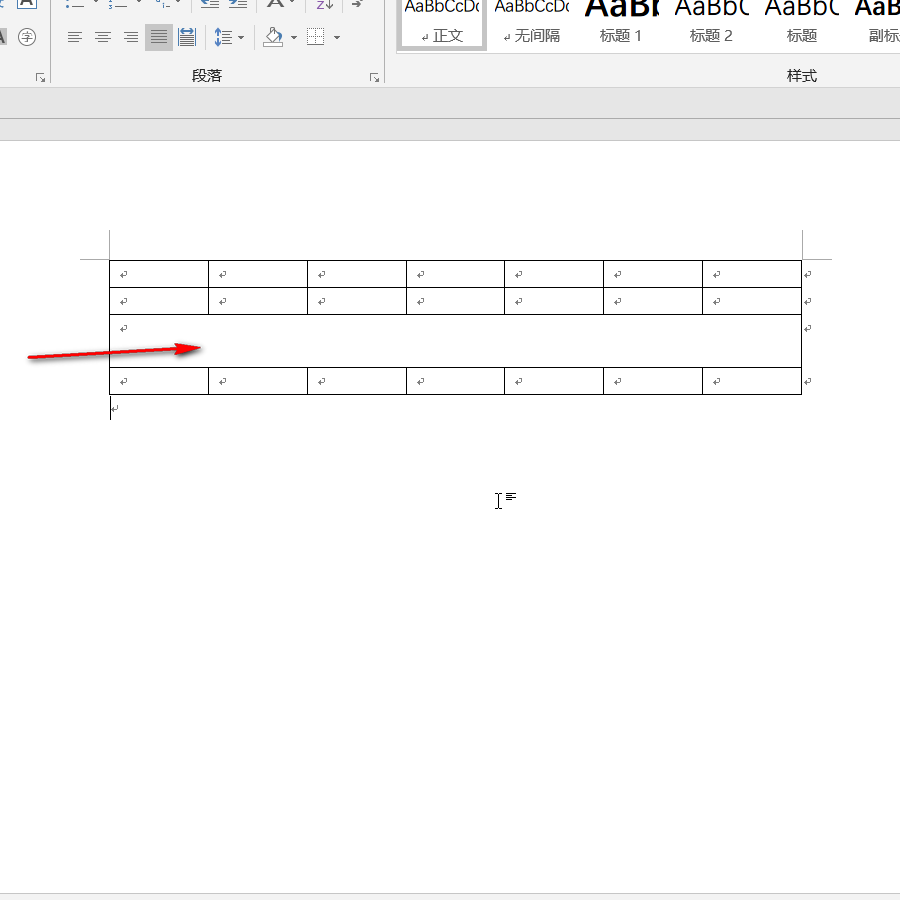Apply shading with the paint bucket
This screenshot has height=900, width=900.
(x=273, y=38)
